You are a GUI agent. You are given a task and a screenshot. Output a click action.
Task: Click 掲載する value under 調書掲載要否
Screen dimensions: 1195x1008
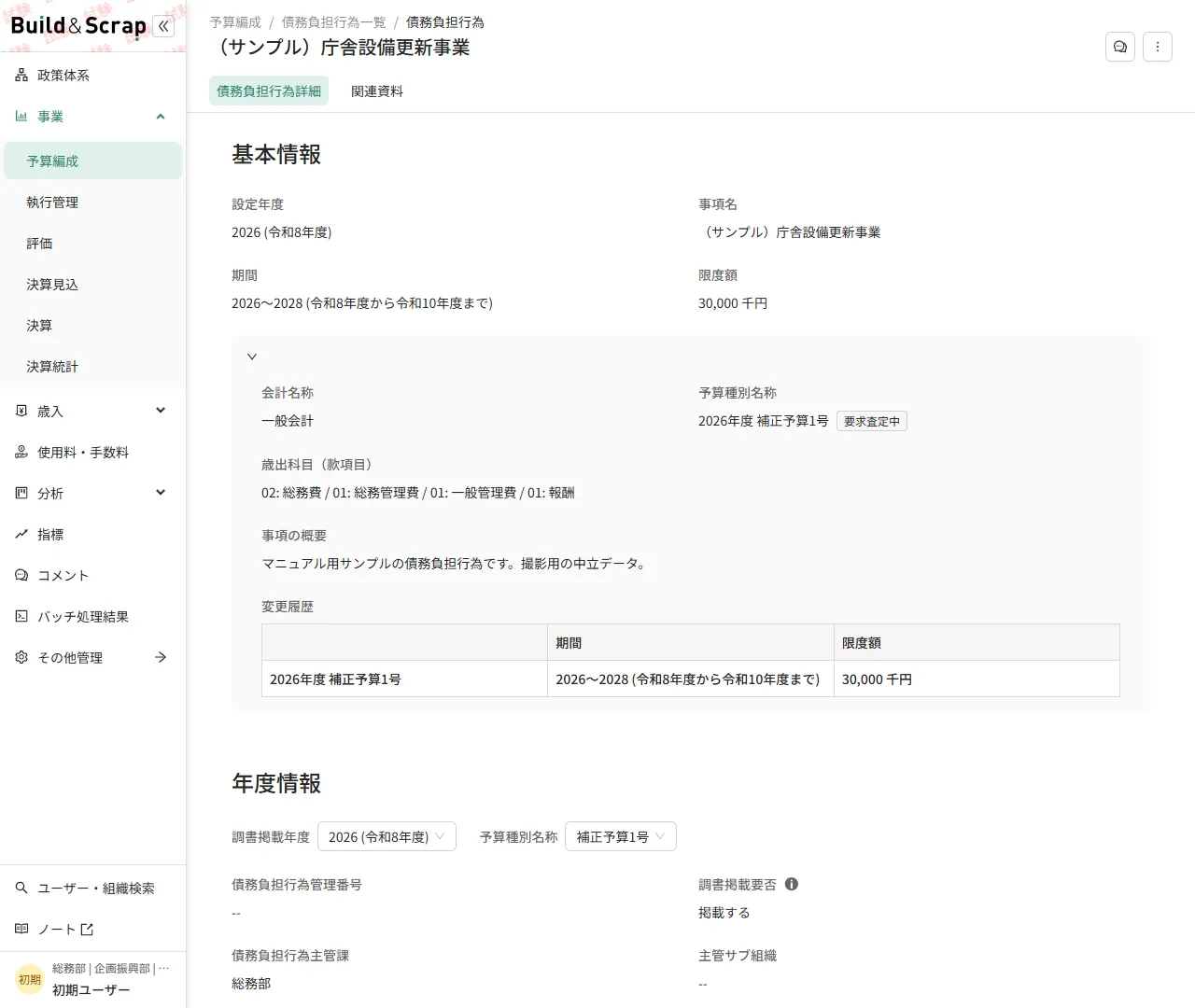coord(724,912)
